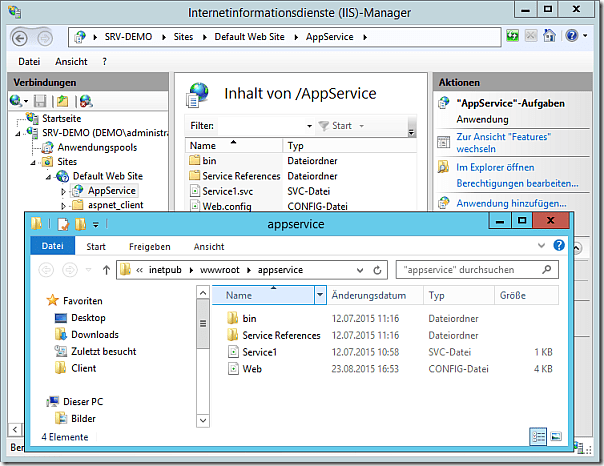
Task: Click Explorer help question mark icon
Action: point(559,245)
